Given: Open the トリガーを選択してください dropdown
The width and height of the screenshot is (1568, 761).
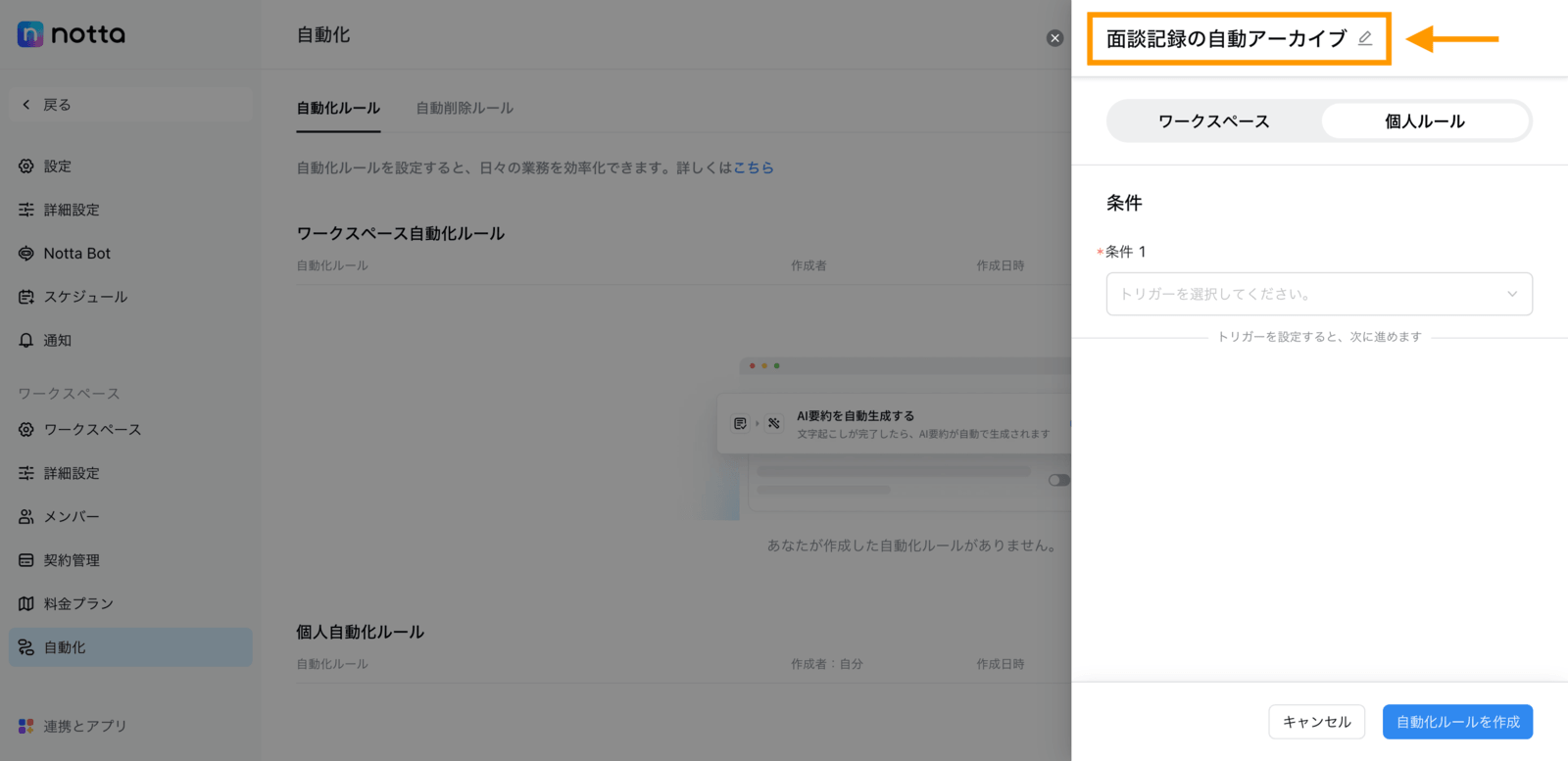Looking at the screenshot, I should (x=1319, y=294).
